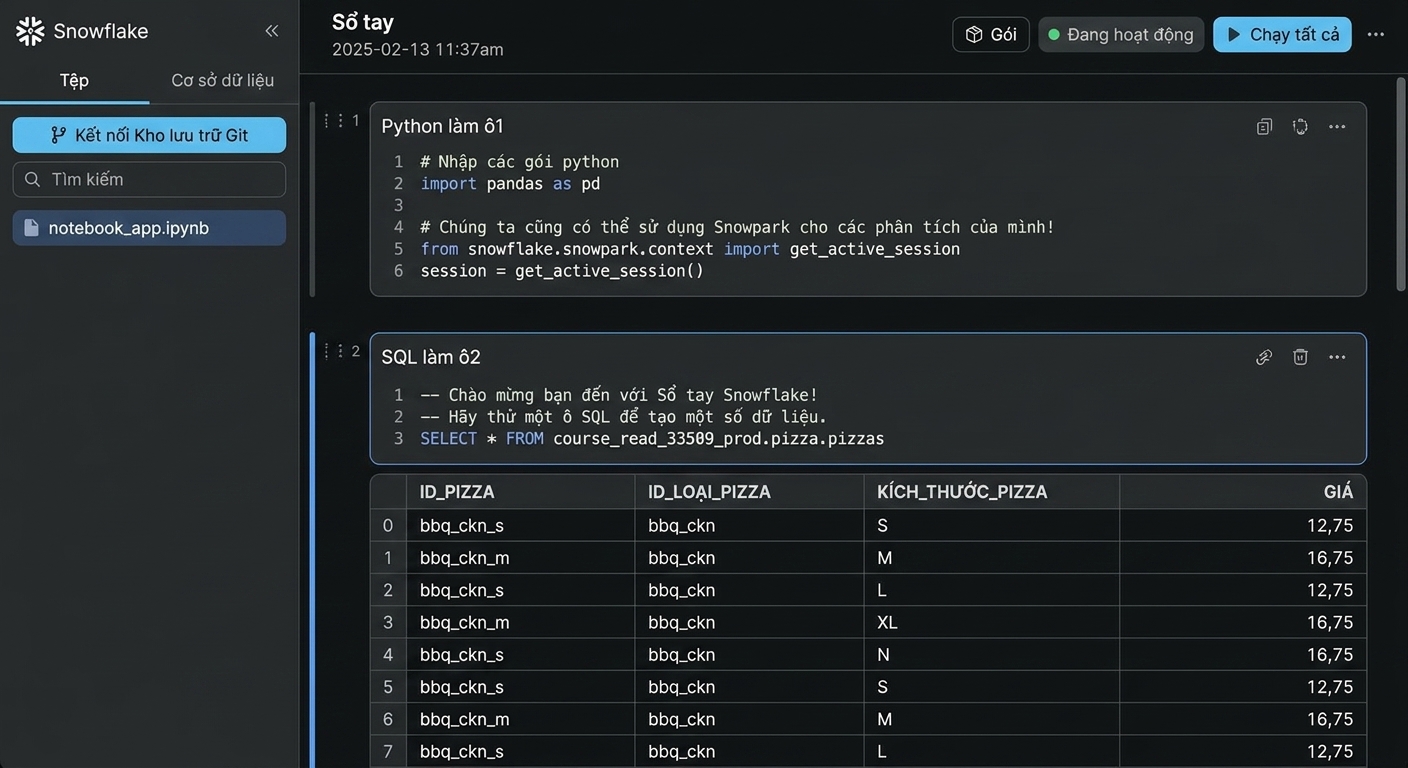Click the file icon beside notebook_app.ipynb

click(31, 228)
